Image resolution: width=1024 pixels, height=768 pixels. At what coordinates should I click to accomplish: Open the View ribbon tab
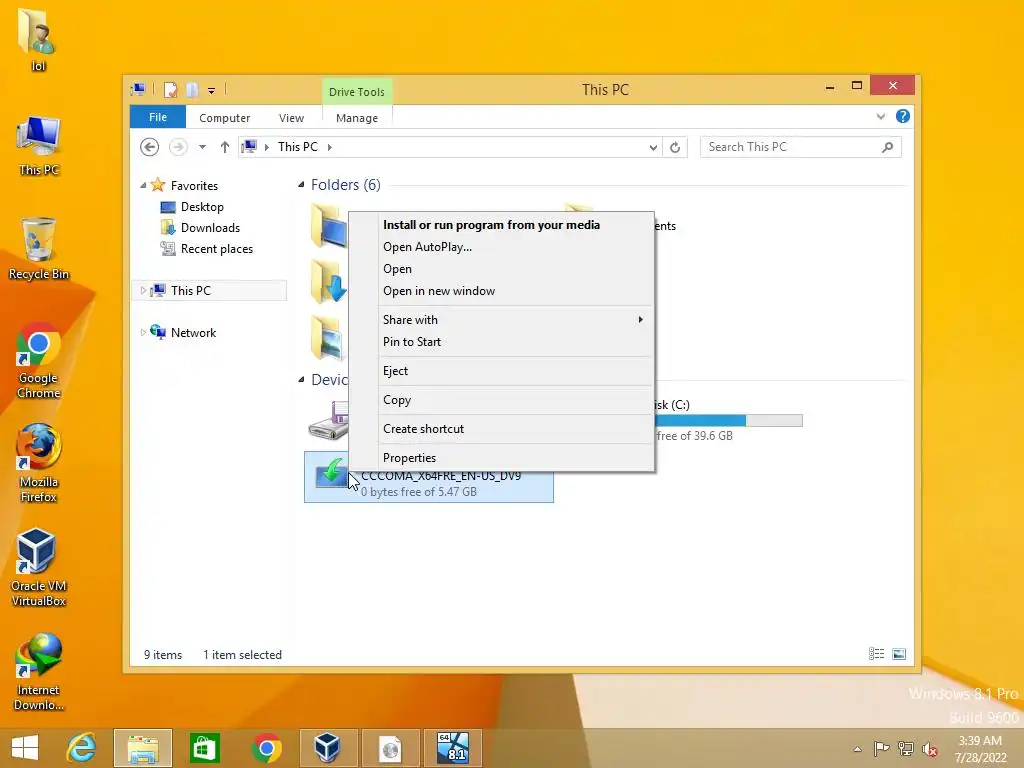click(291, 118)
